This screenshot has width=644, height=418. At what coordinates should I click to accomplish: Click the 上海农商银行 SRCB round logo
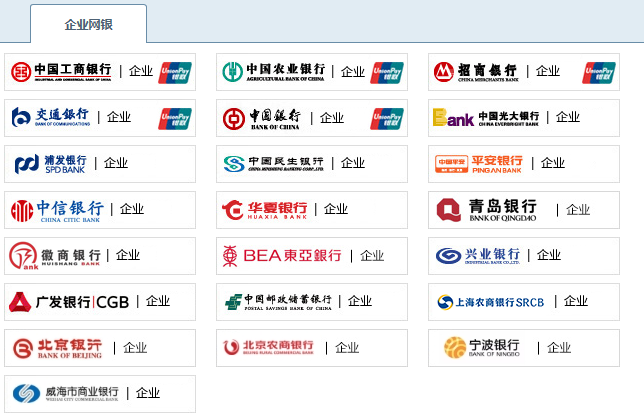[445, 302]
